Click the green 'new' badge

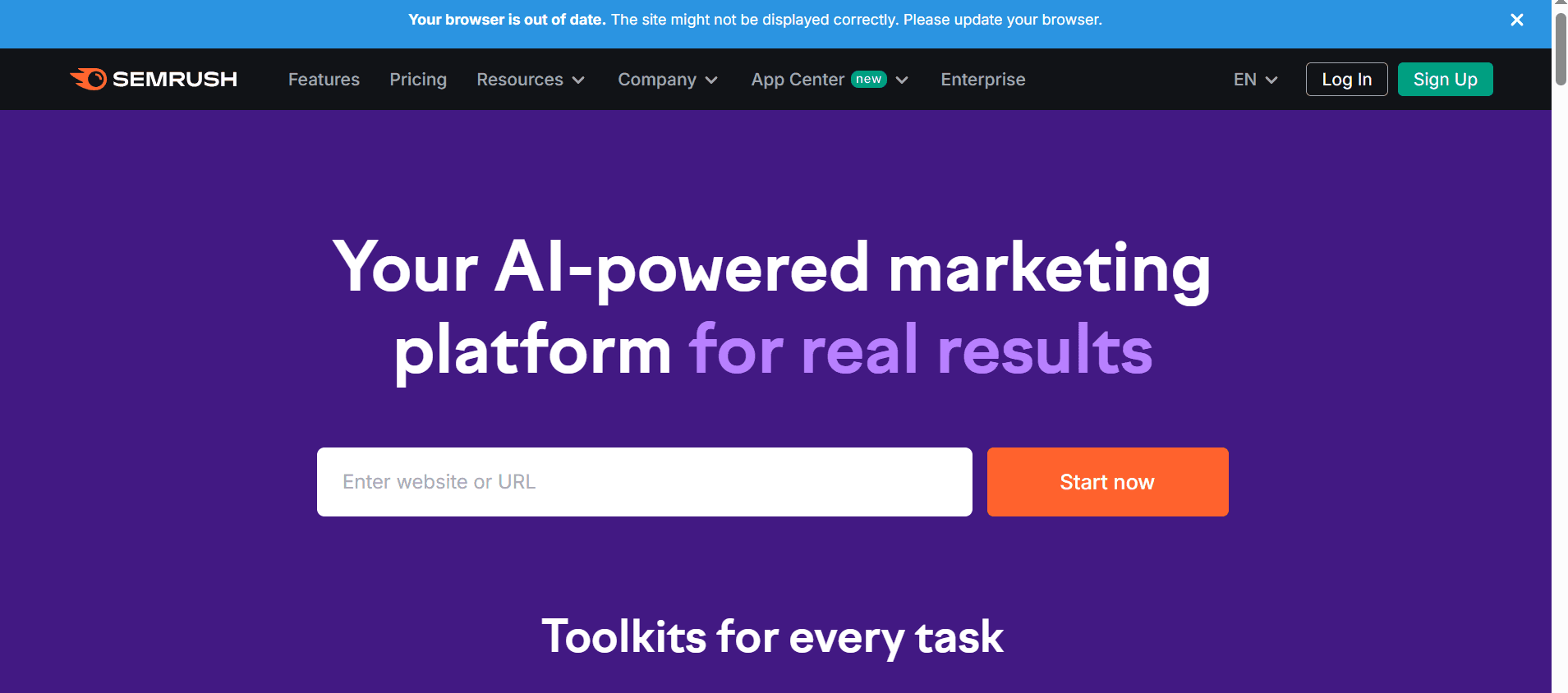click(868, 79)
